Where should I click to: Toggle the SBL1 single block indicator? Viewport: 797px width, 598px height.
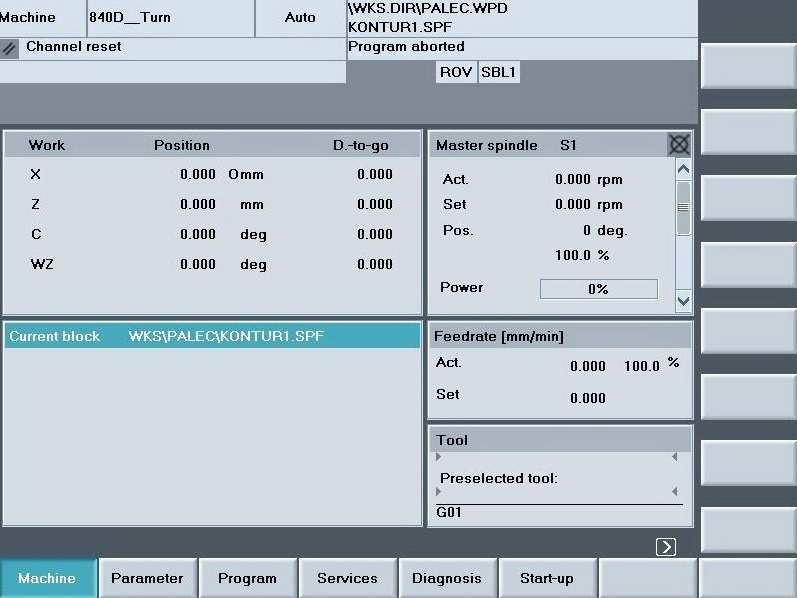coord(499,72)
